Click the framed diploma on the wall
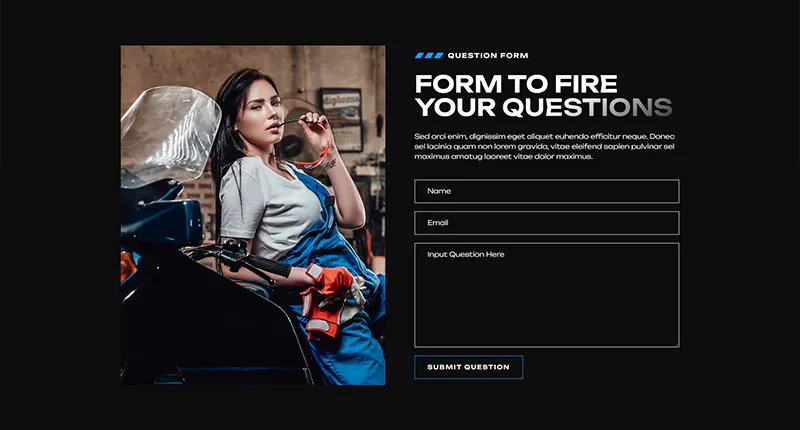Screen dimensions: 800x430 coord(341,120)
